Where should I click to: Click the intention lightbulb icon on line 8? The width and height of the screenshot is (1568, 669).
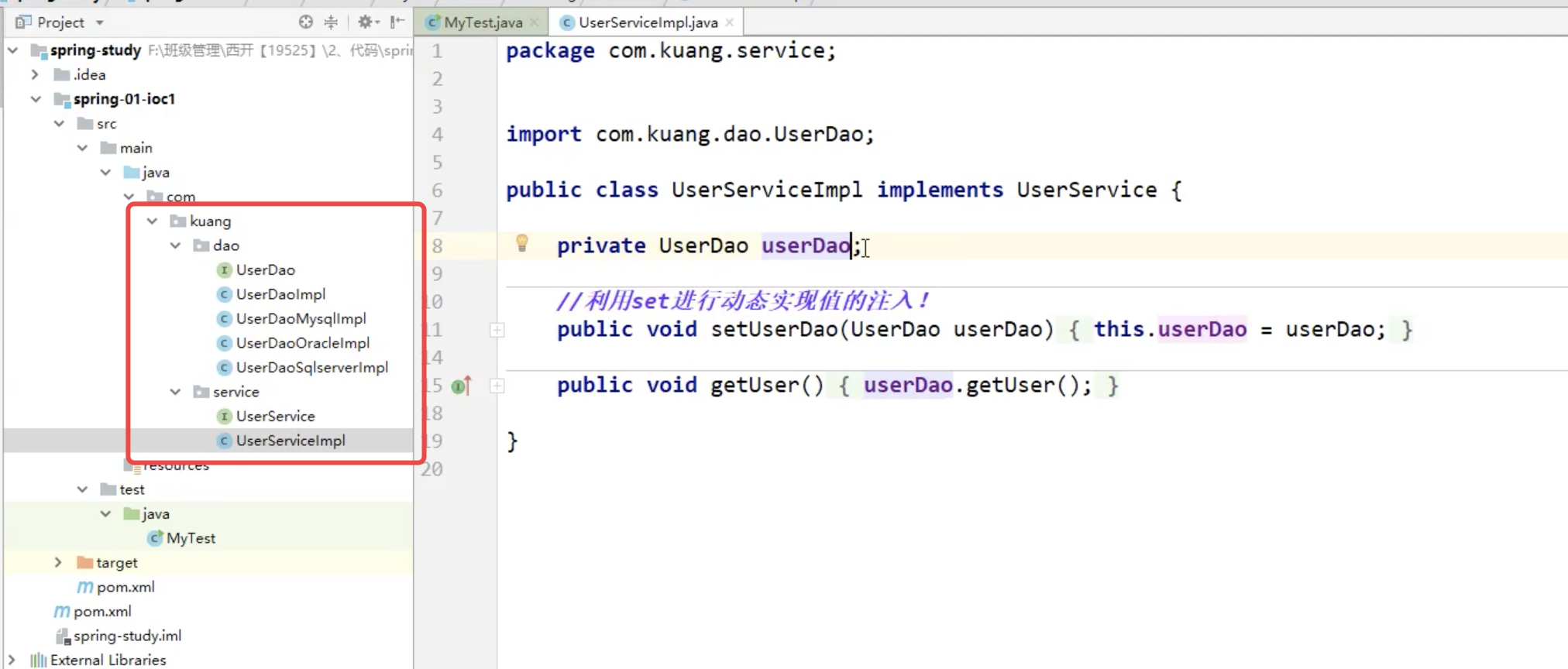tap(522, 244)
